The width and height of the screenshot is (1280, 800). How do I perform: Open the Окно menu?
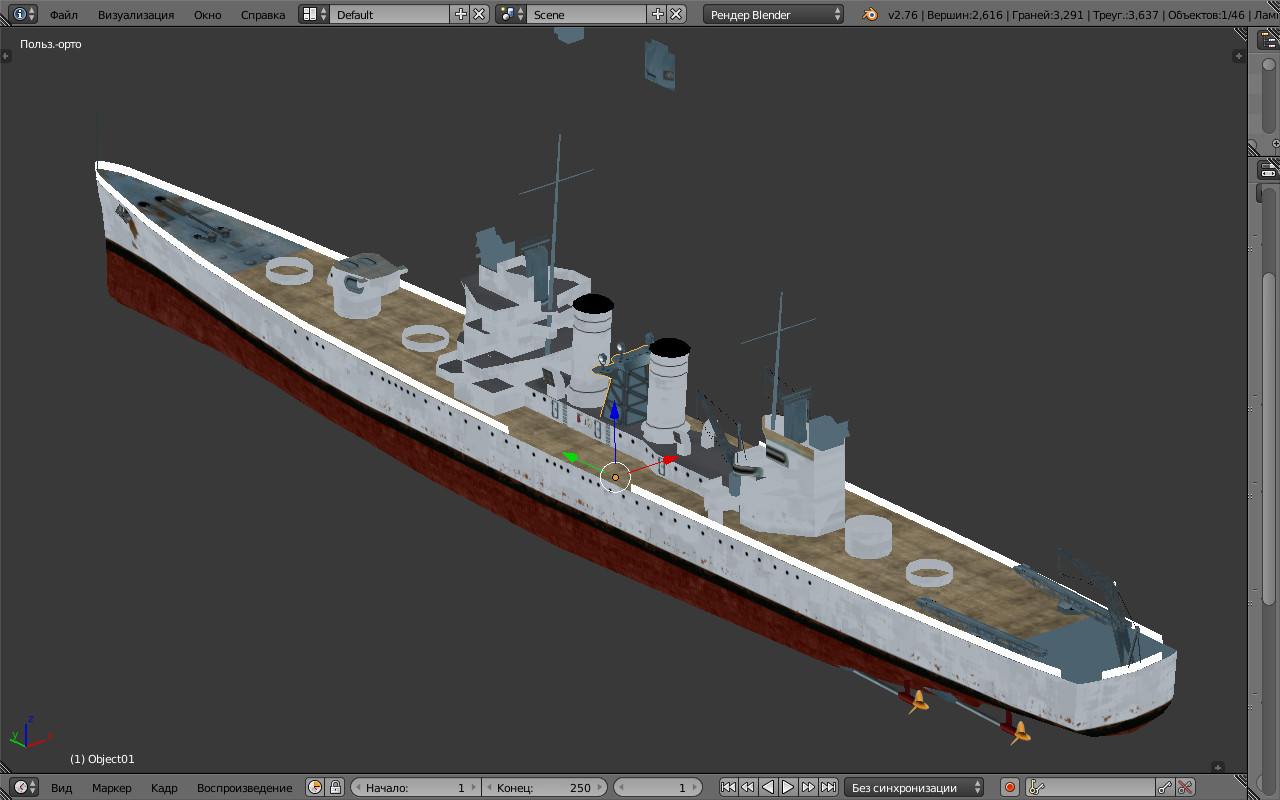tap(208, 15)
